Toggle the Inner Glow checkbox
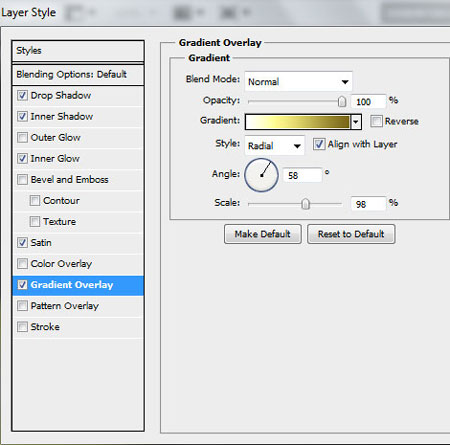 coord(22,159)
